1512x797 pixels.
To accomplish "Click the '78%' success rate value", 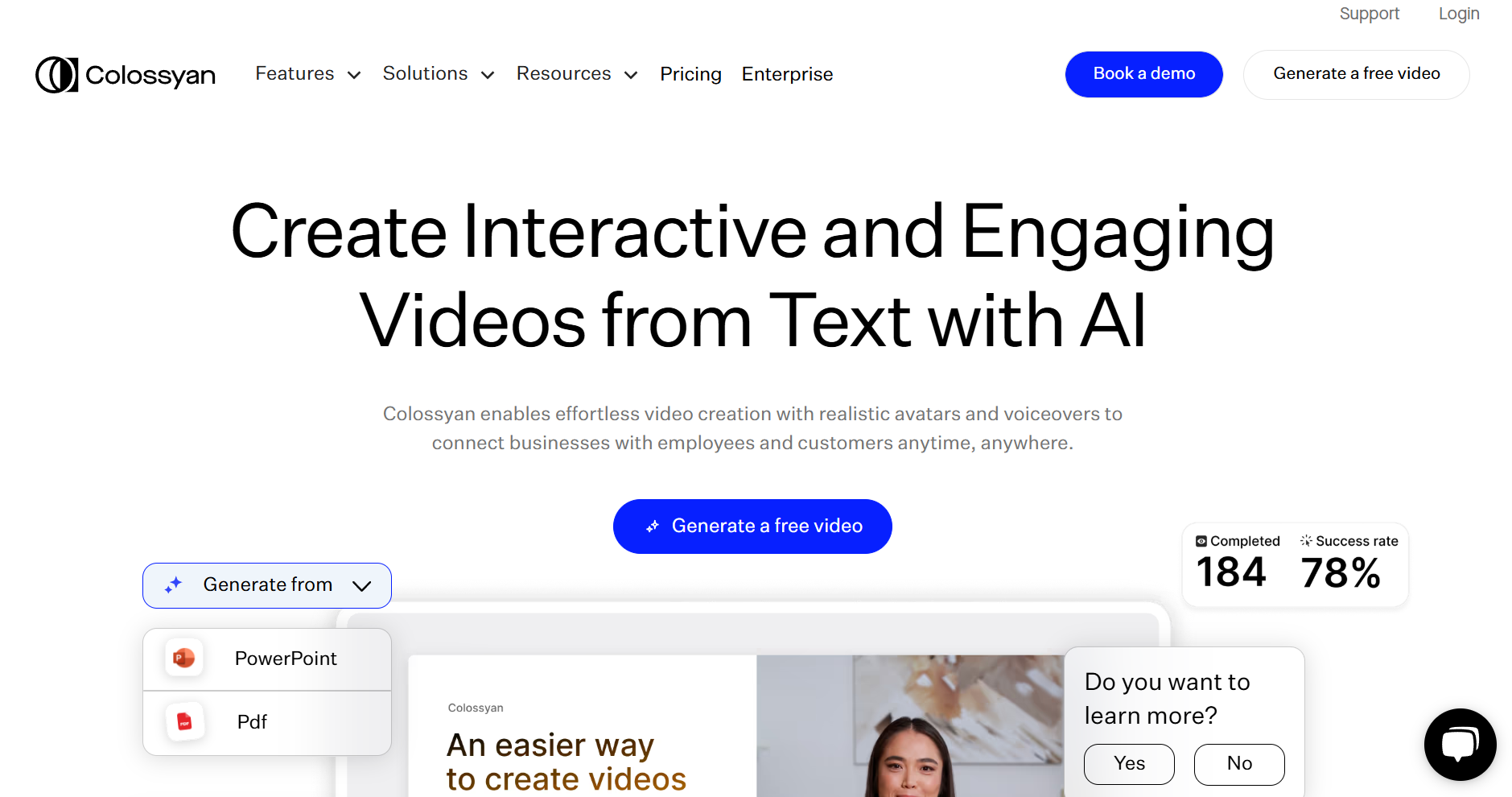I will click(1341, 573).
